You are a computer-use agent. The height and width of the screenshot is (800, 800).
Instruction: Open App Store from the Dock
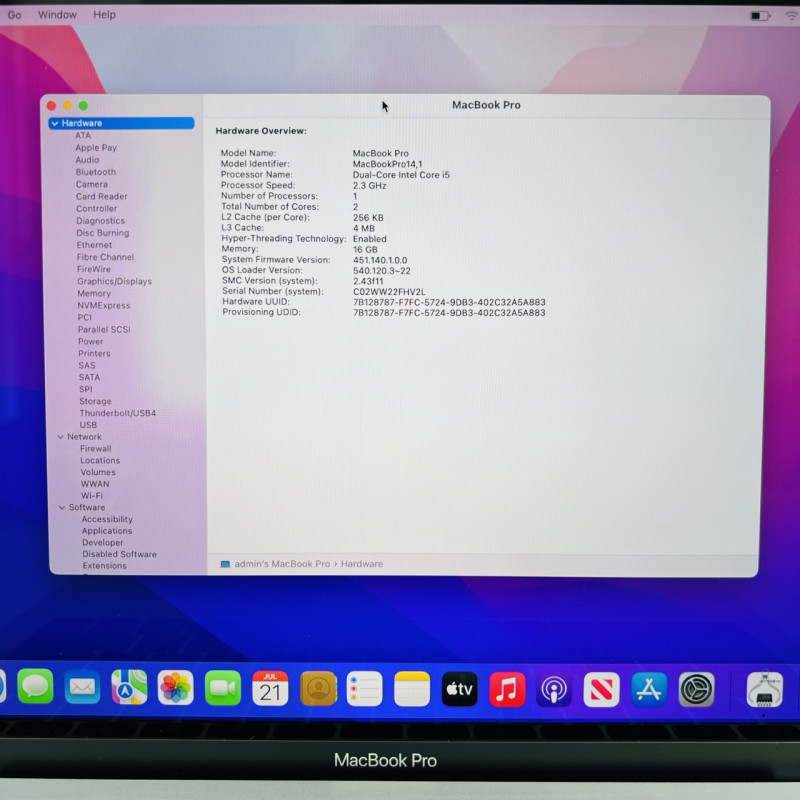click(648, 690)
